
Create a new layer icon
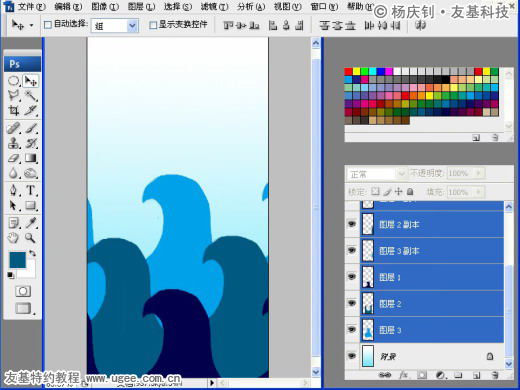pyautogui.click(x=477, y=375)
